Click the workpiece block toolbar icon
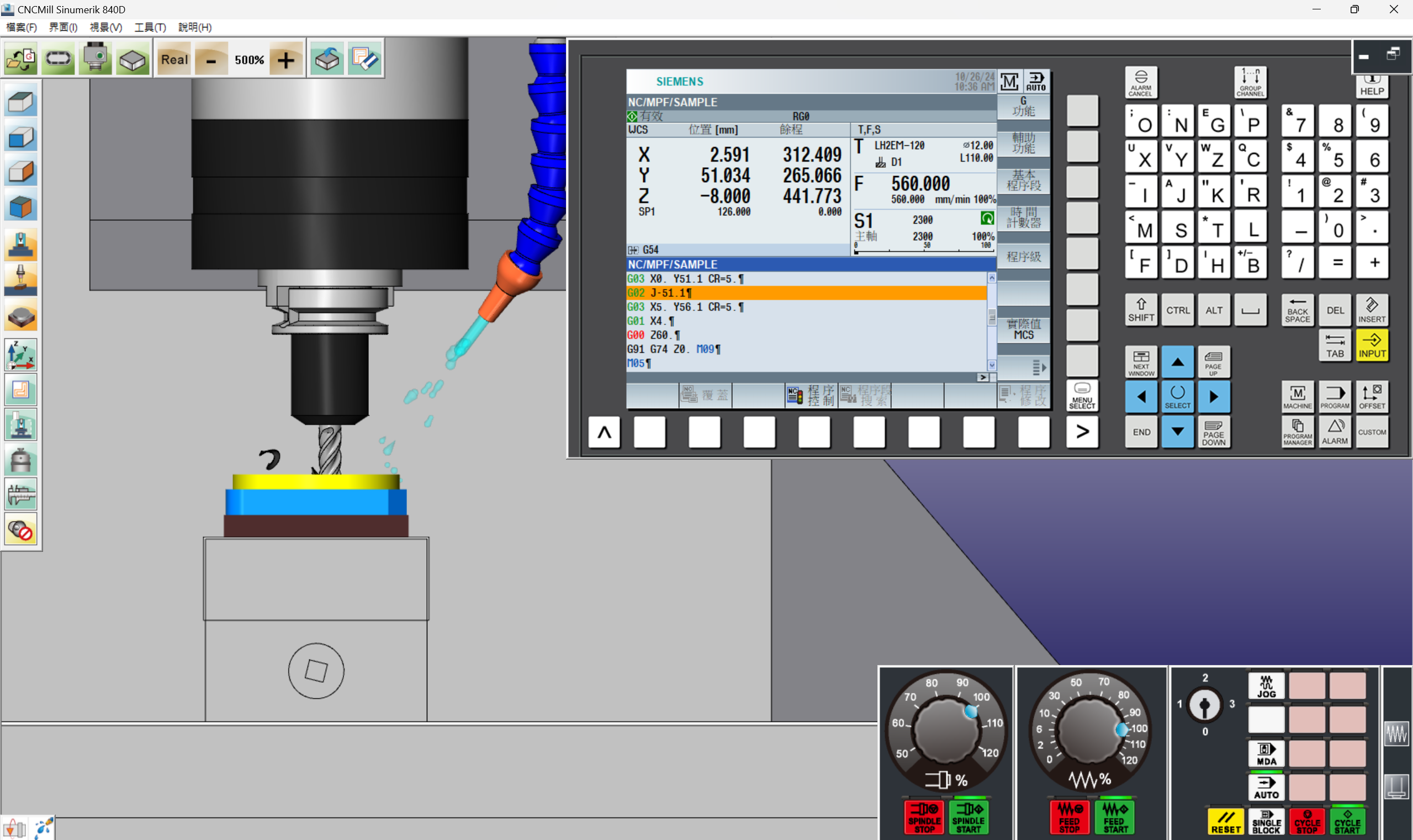The width and height of the screenshot is (1413, 840). (133, 59)
